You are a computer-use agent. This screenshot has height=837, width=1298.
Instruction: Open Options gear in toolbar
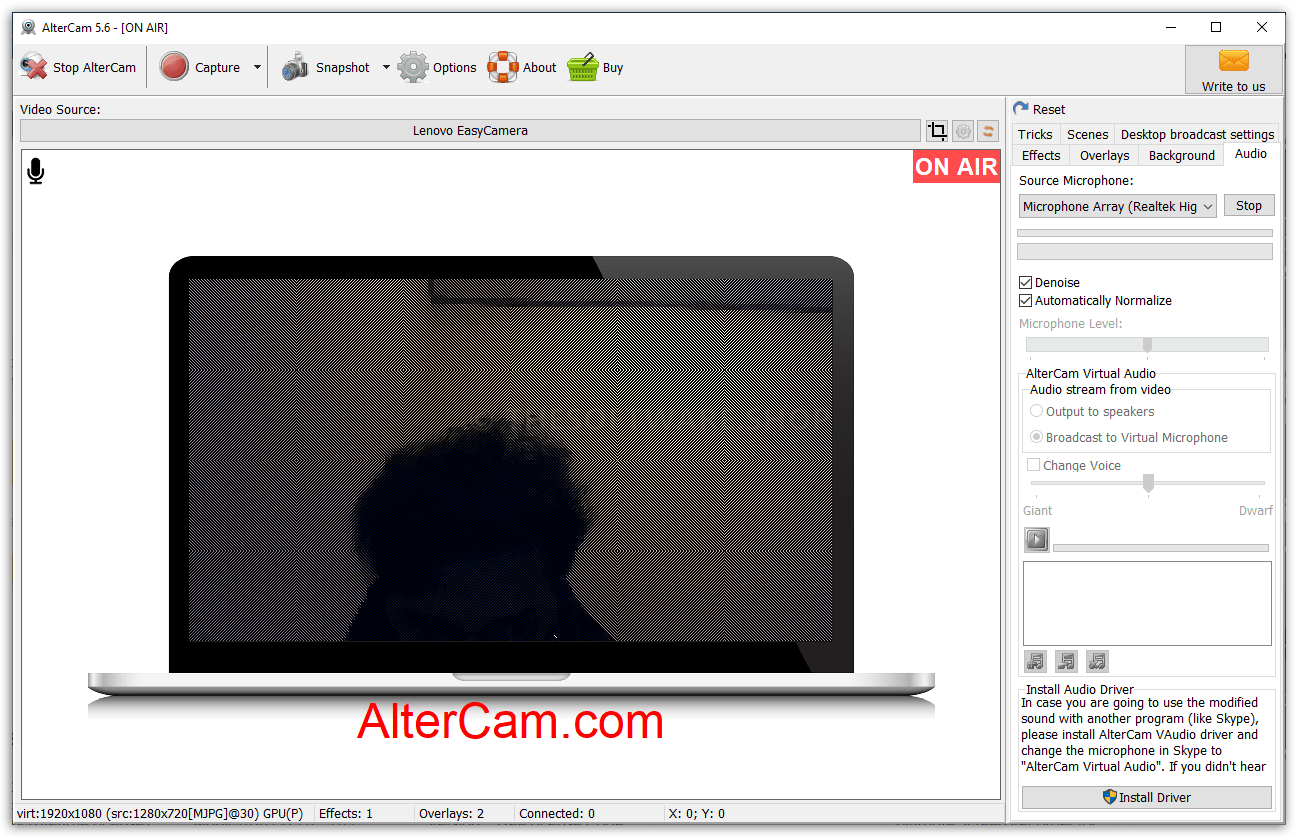click(413, 67)
